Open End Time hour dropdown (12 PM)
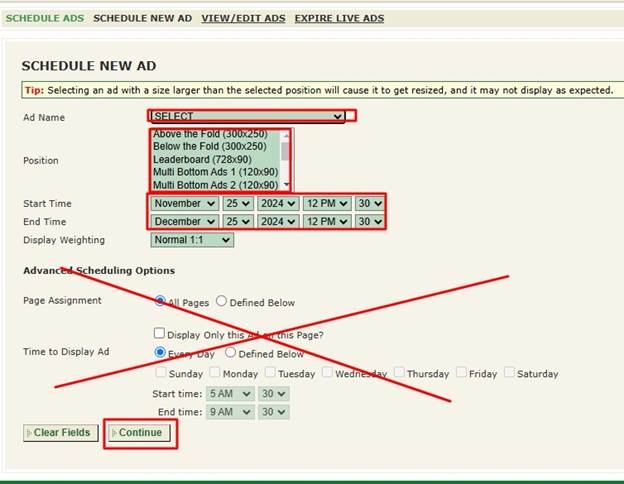Screen dimensions: 624x484 (327, 221)
